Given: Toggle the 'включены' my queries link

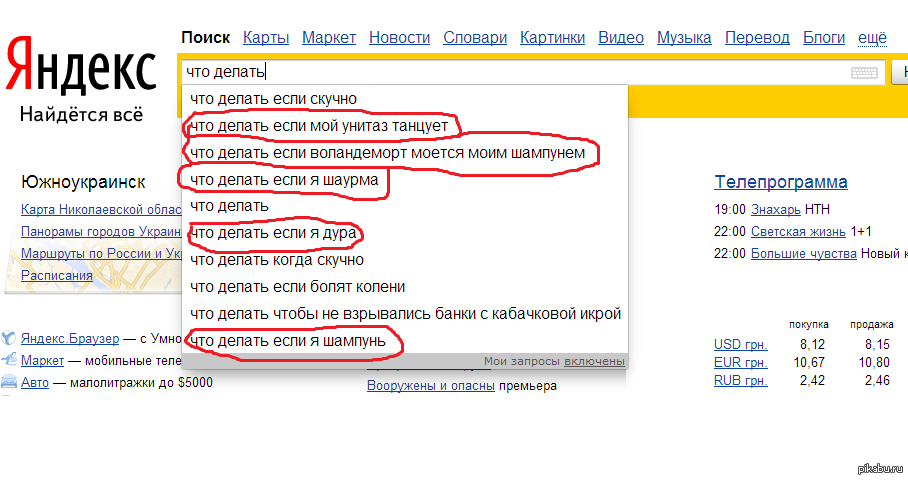Looking at the screenshot, I should 594,361.
